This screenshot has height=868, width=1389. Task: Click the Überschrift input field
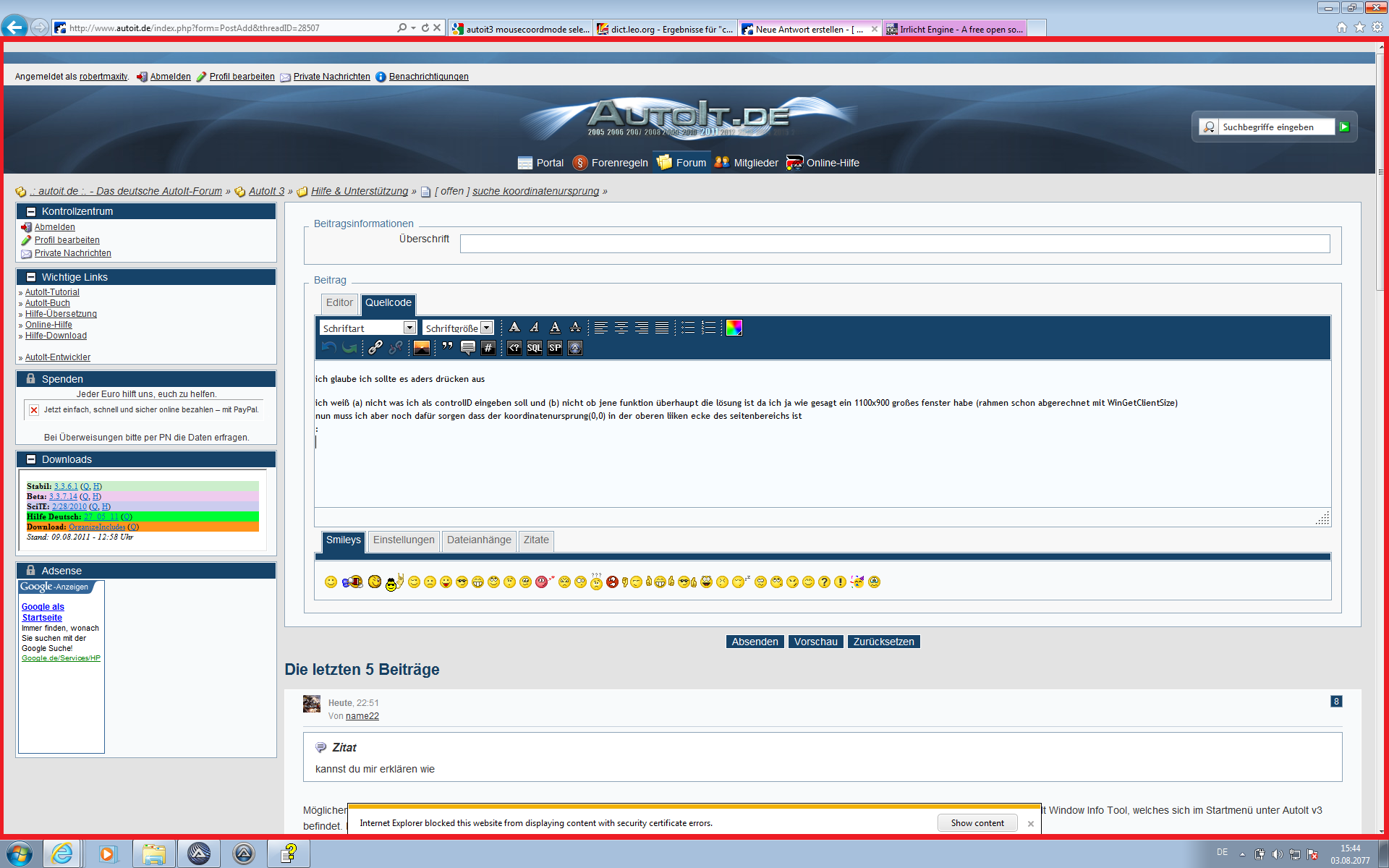click(894, 244)
